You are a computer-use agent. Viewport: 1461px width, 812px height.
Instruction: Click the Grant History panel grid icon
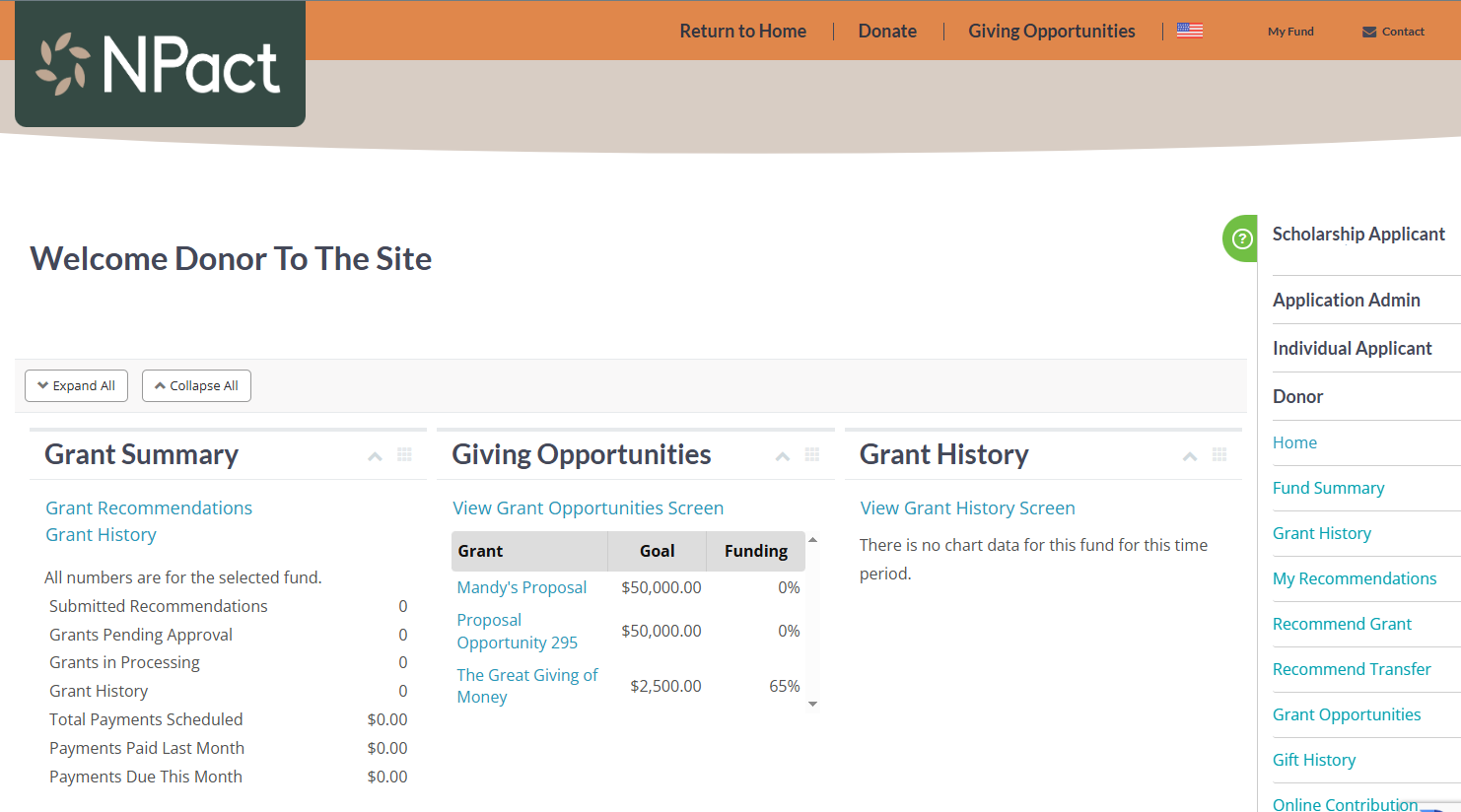tap(1219, 454)
